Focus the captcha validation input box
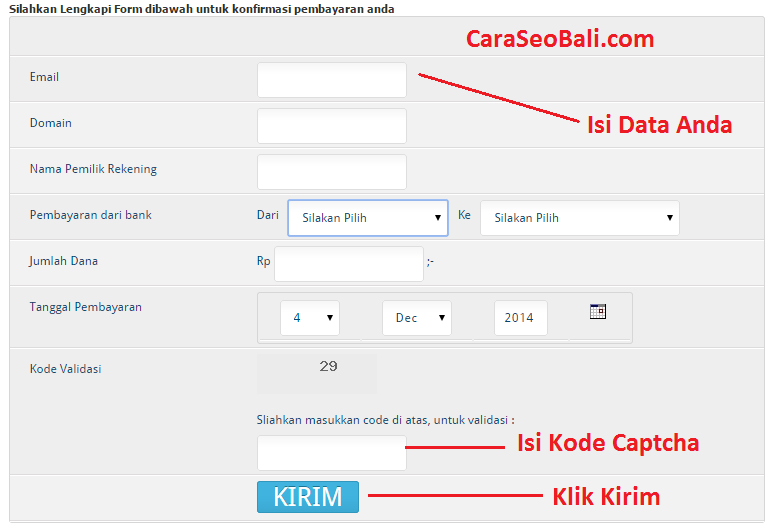Screen dimensions: 775x529 point(331,453)
